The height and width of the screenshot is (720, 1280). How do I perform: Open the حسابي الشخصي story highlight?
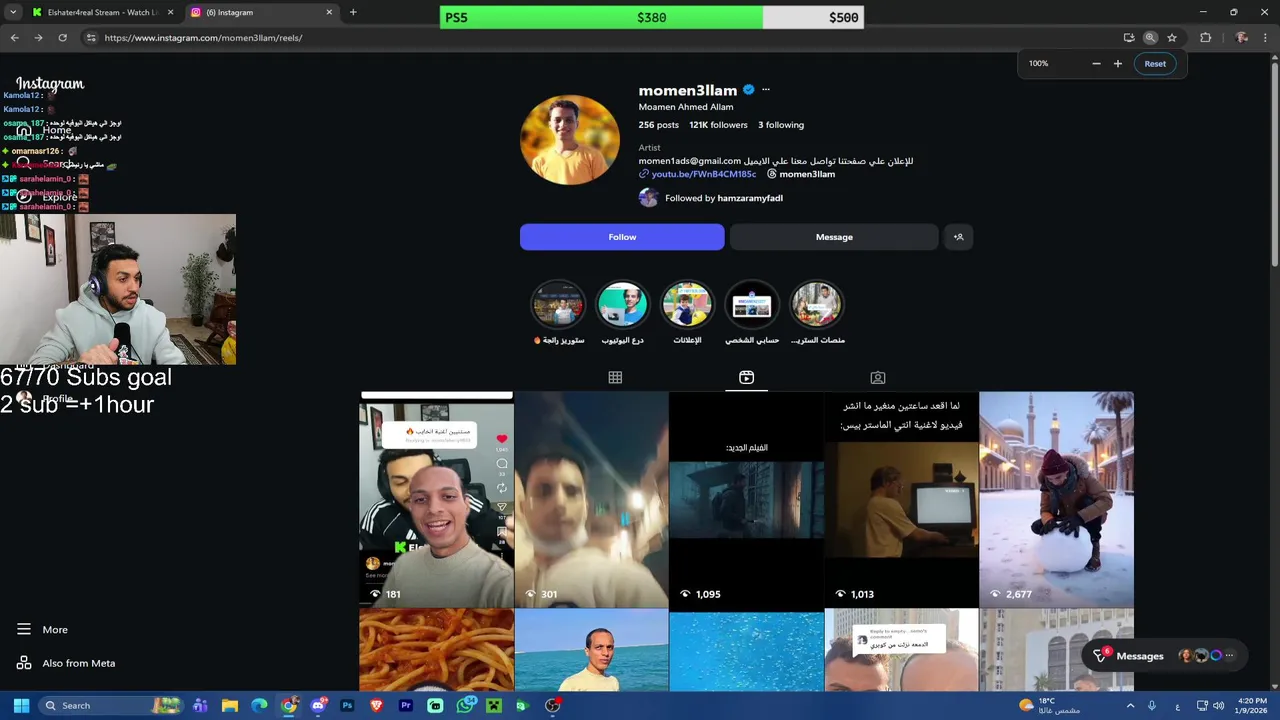(x=752, y=304)
